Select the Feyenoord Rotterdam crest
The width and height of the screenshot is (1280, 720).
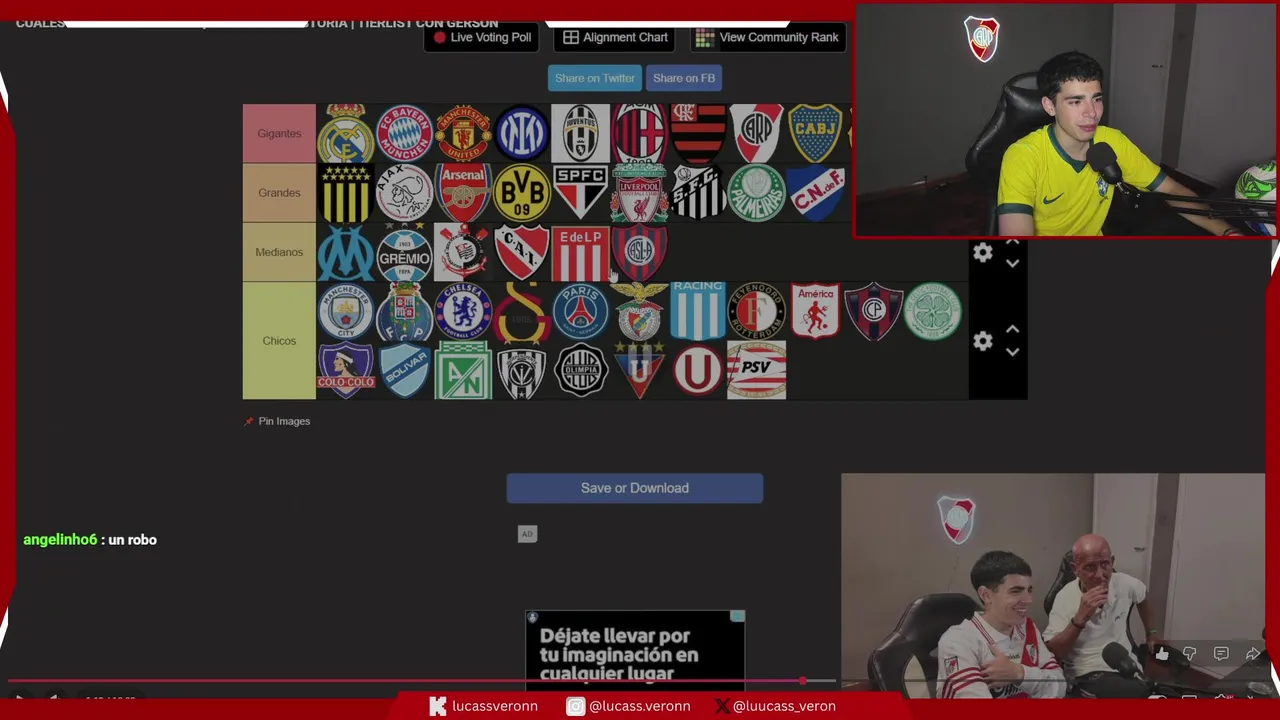(x=757, y=312)
